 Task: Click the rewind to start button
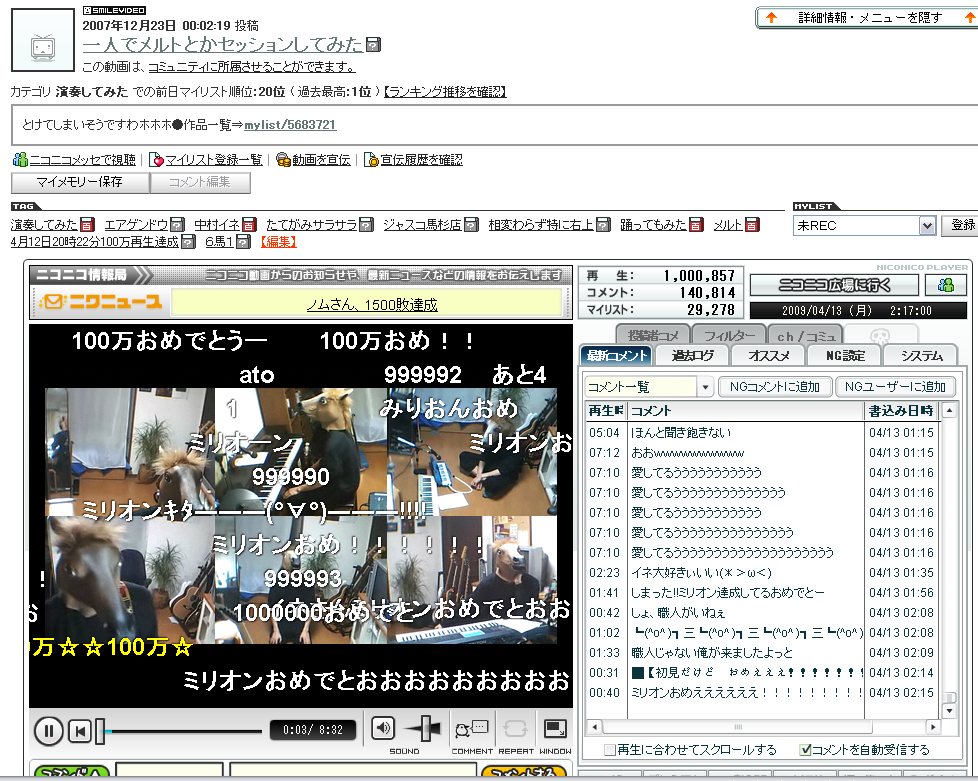click(x=81, y=730)
